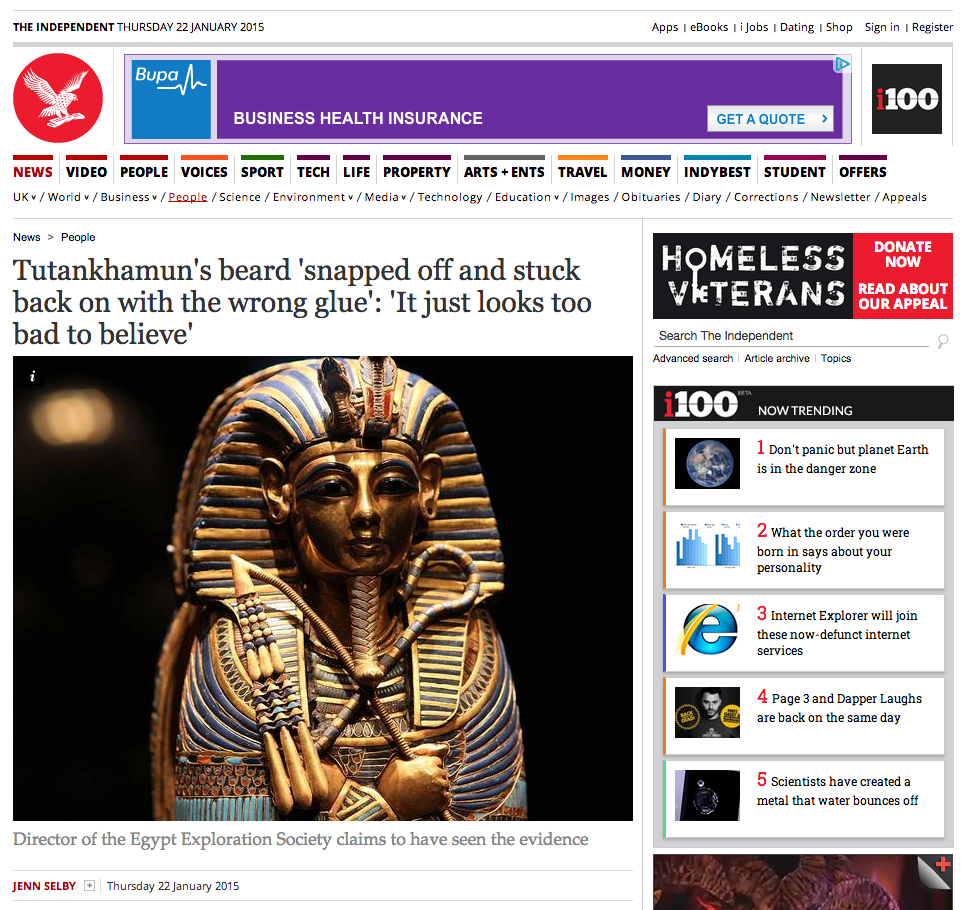Open the Advanced search link
Image resolution: width=967 pixels, height=910 pixels.
[692, 358]
